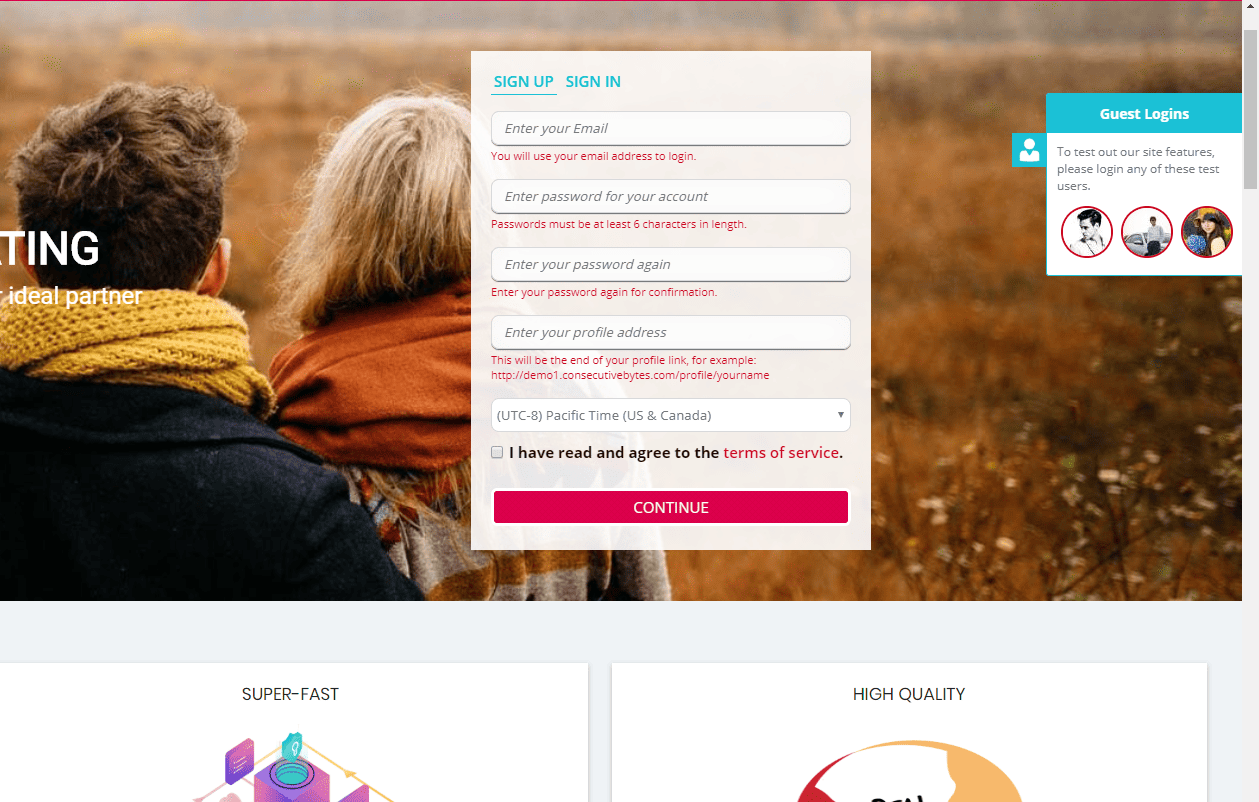Click the password confirmation field
This screenshot has height=802, width=1259.
671,265
